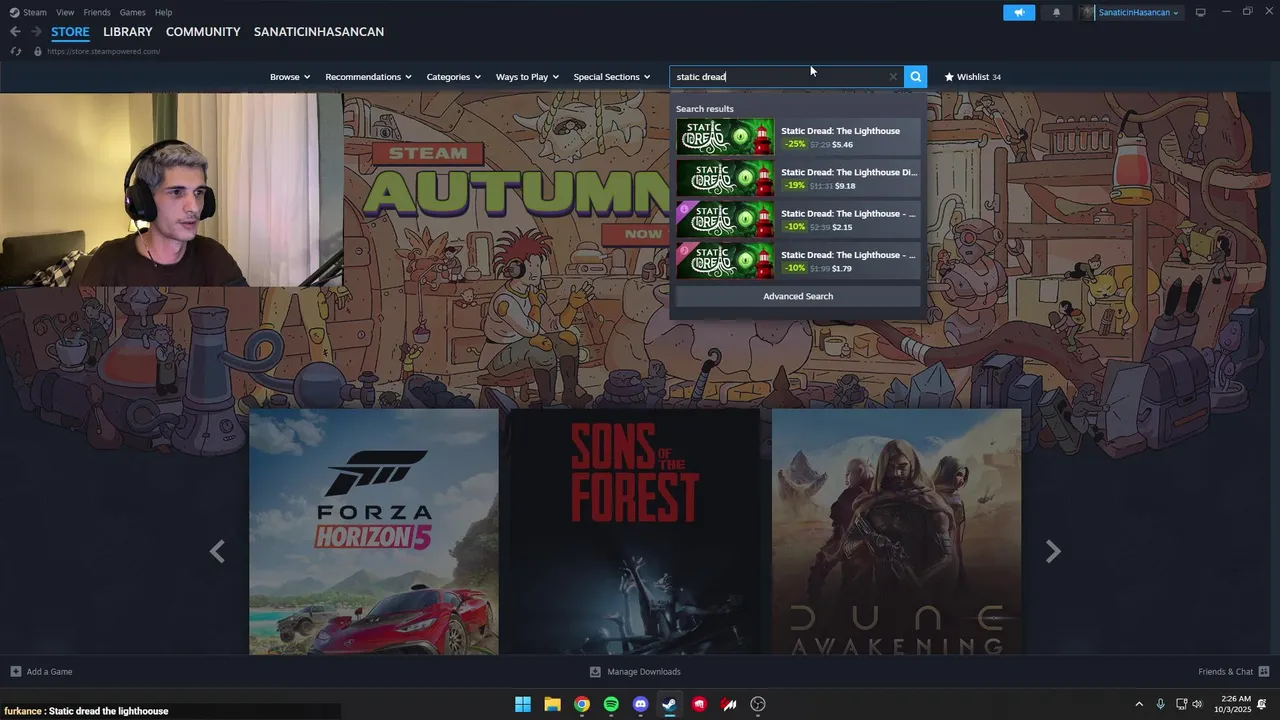The height and width of the screenshot is (720, 1280).
Task: Clear the search field with X icon
Action: 893,77
